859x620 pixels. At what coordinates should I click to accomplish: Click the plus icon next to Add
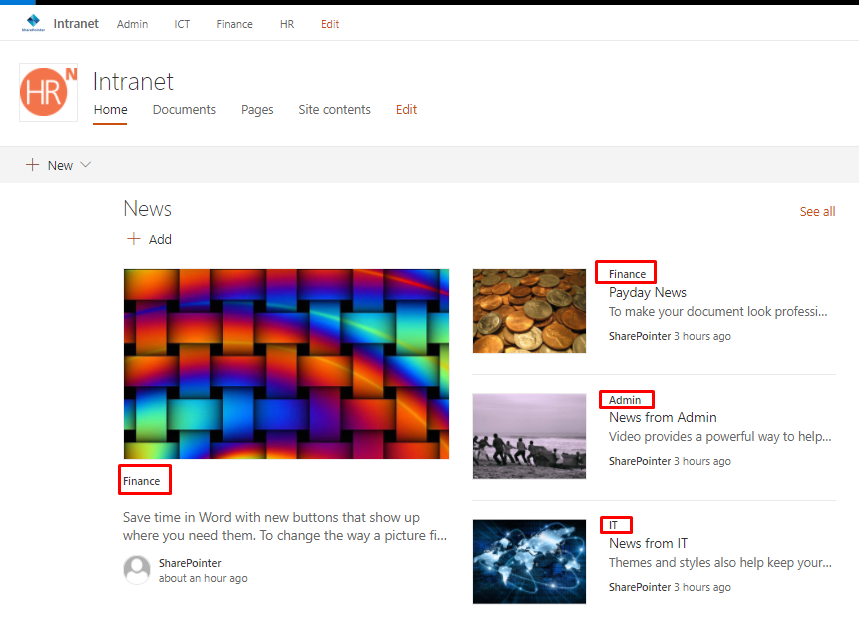coord(133,239)
